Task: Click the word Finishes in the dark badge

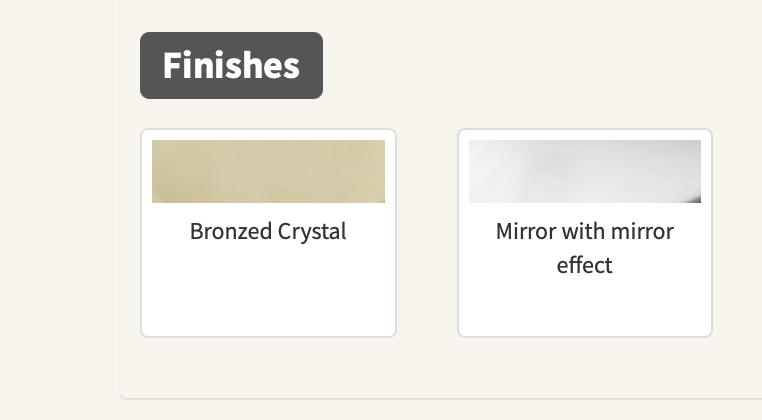Action: click(x=231, y=66)
